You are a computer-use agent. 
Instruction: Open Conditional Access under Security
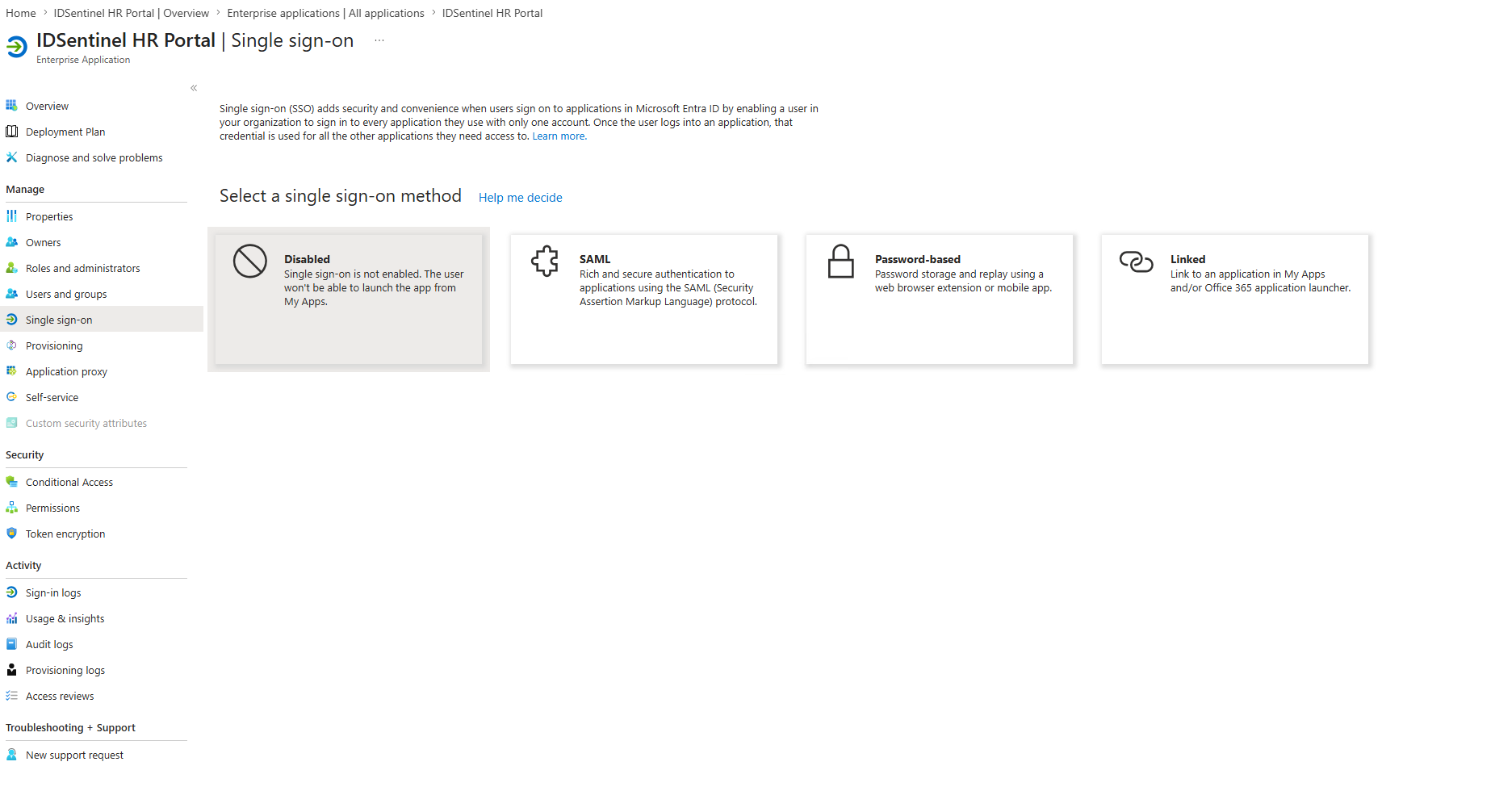69,482
